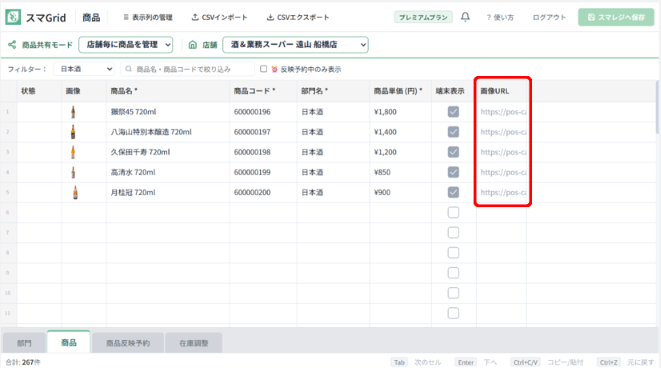
Task: Check the 端末表示 box in row 7
Action: tap(453, 233)
